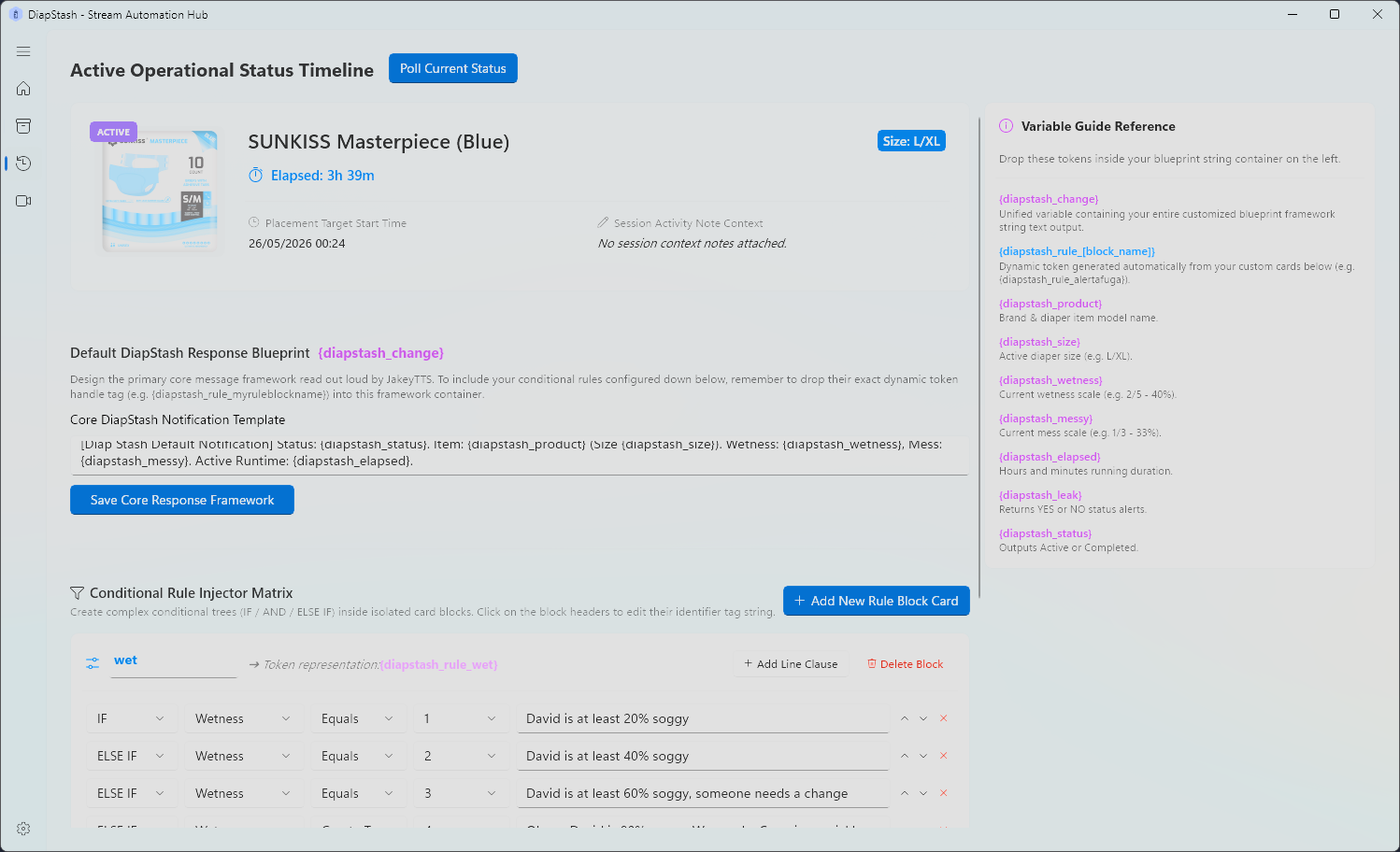
Task: Move the 20% soggy row up
Action: click(905, 718)
